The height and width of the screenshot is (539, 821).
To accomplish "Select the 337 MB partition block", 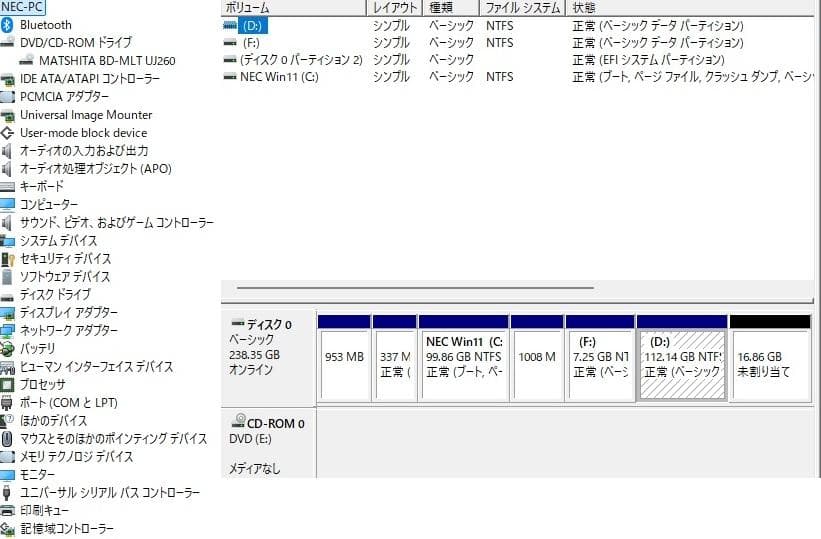I will coord(395,359).
